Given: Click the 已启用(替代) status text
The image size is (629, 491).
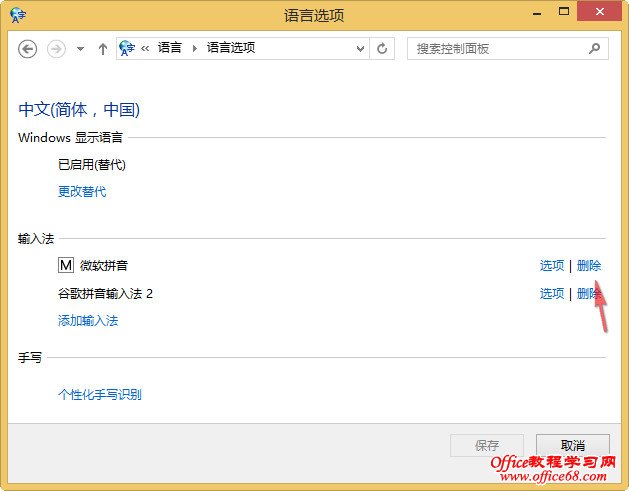Looking at the screenshot, I should coord(92,164).
